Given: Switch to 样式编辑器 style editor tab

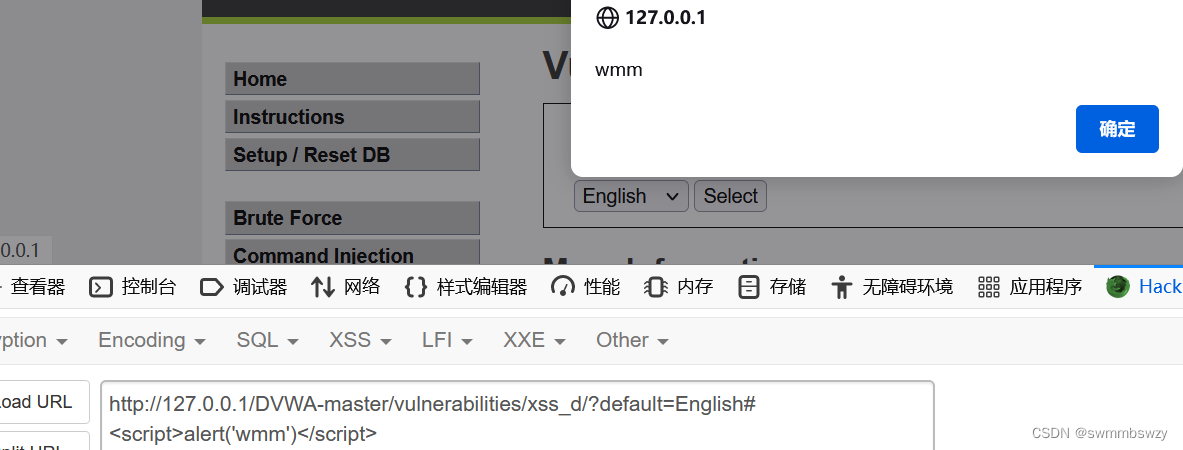Looking at the screenshot, I should pyautogui.click(x=466, y=287).
